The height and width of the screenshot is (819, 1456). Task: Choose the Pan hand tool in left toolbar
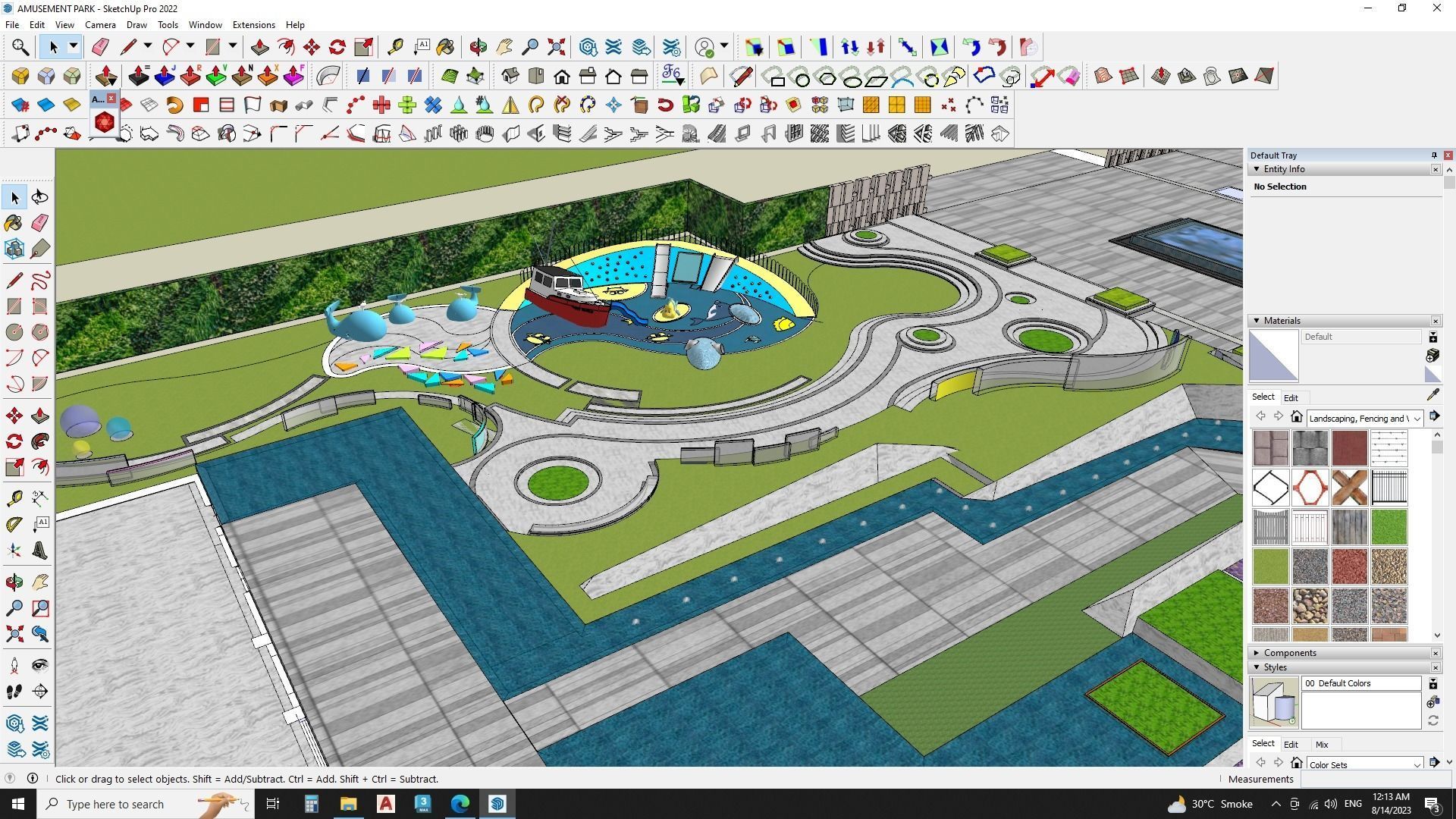tap(40, 582)
